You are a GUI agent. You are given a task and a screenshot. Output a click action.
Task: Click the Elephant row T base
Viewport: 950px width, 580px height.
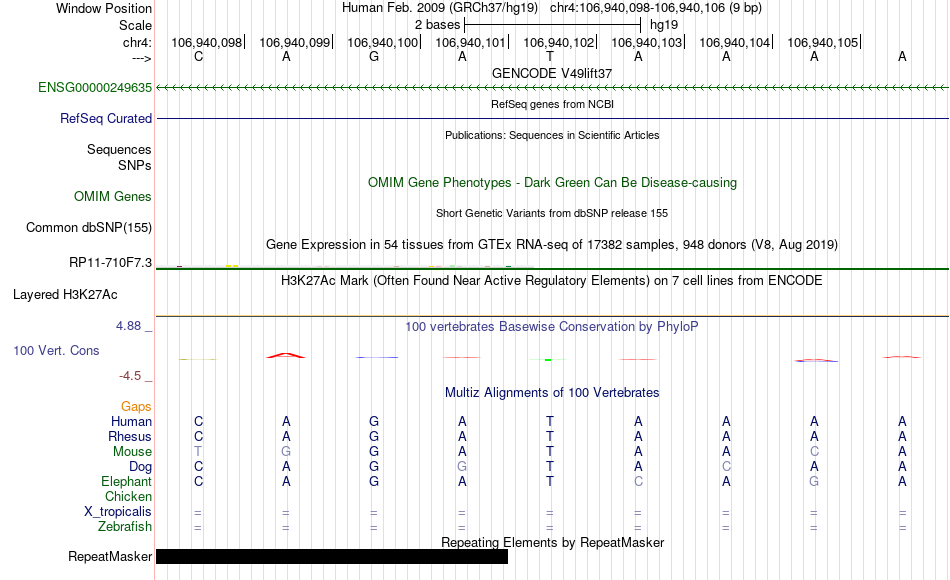(550, 482)
